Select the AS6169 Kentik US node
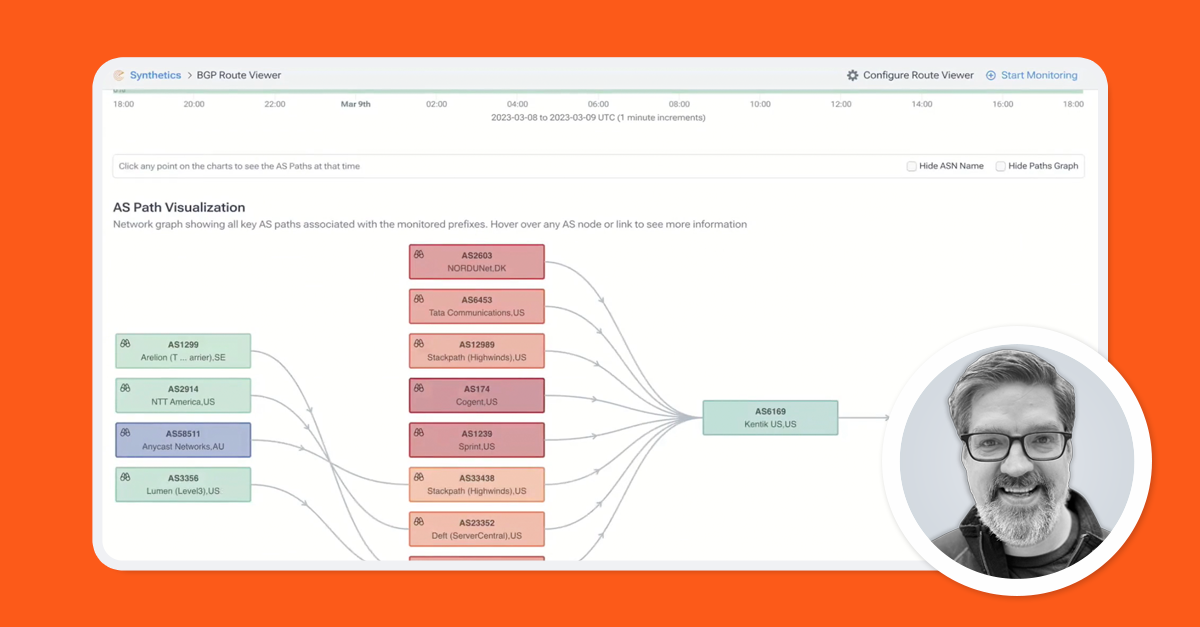The height and width of the screenshot is (627, 1200). click(770, 418)
